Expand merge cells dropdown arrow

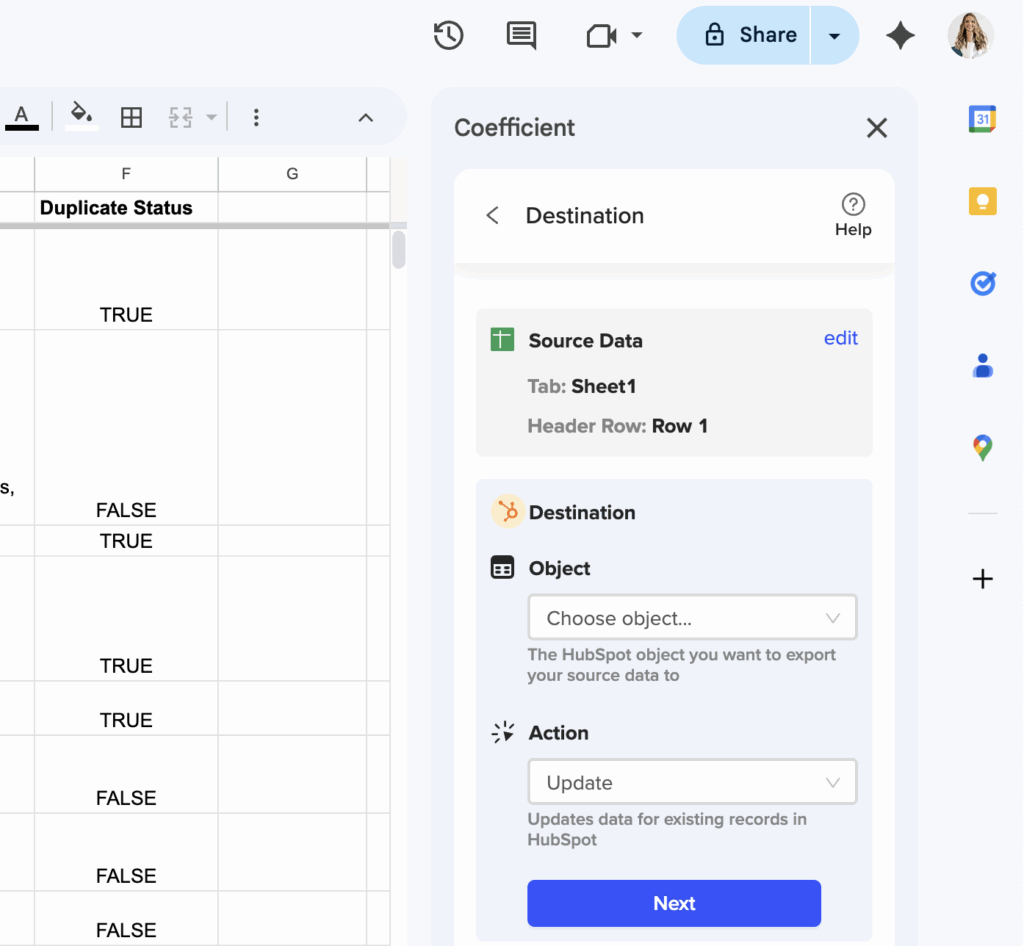click(x=211, y=118)
